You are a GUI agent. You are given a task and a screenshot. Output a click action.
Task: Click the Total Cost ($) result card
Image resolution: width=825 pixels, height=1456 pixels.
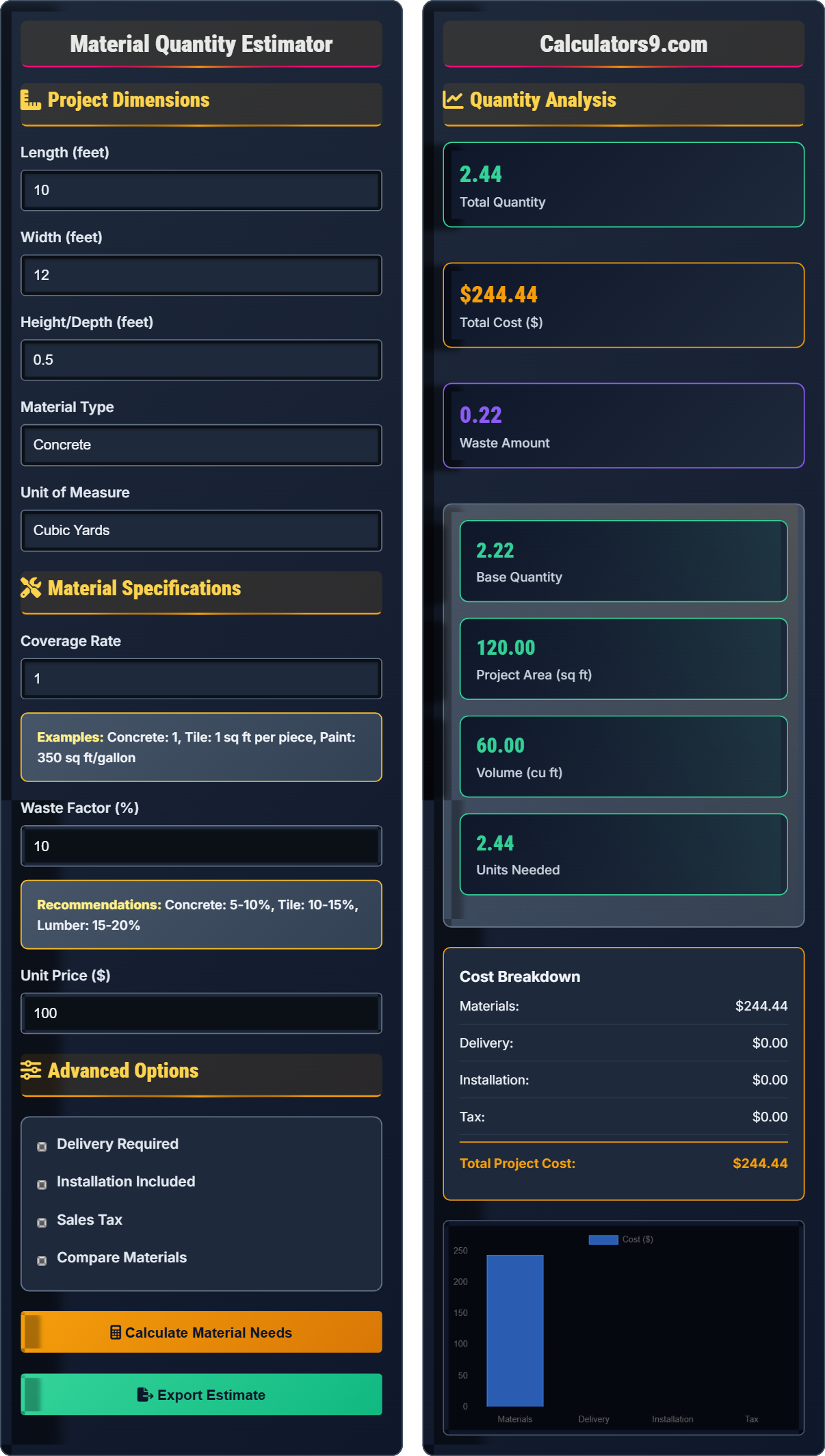click(x=624, y=305)
